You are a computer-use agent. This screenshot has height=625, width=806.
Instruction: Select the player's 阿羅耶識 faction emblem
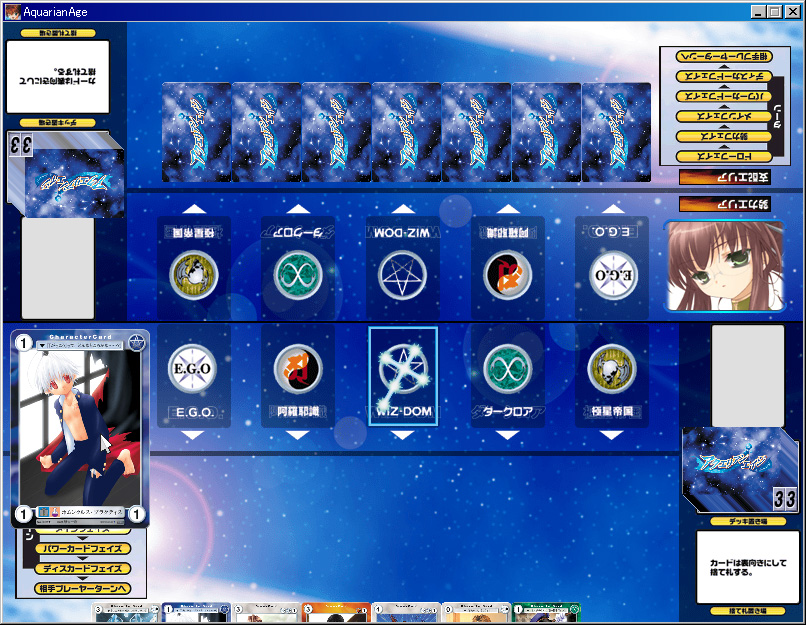coord(298,369)
